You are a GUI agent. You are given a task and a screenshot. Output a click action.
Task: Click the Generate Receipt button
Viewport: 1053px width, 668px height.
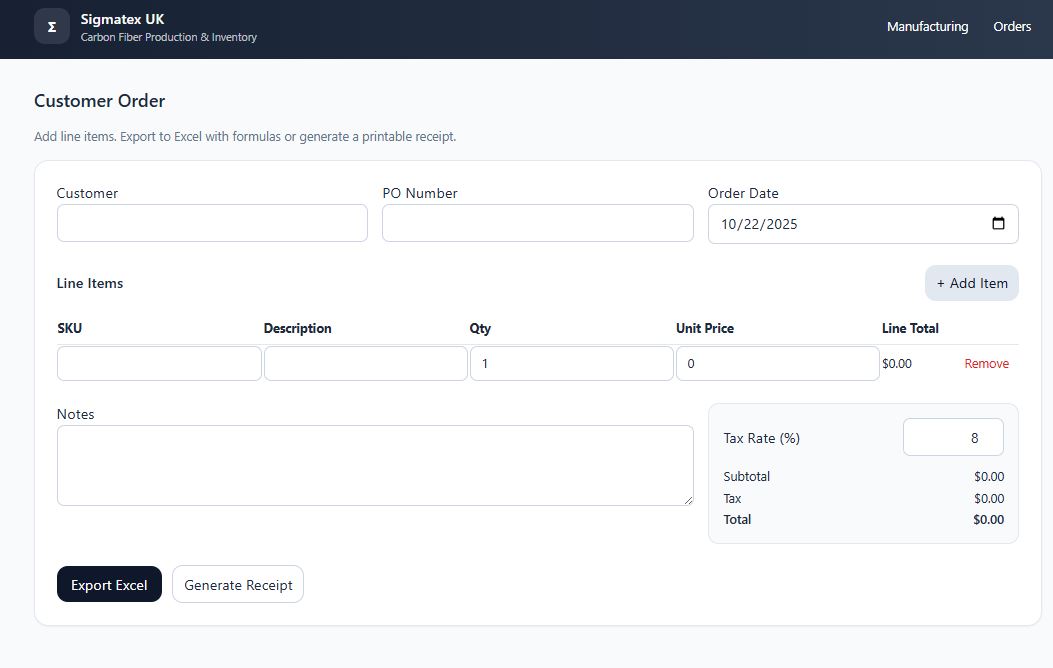(237, 584)
